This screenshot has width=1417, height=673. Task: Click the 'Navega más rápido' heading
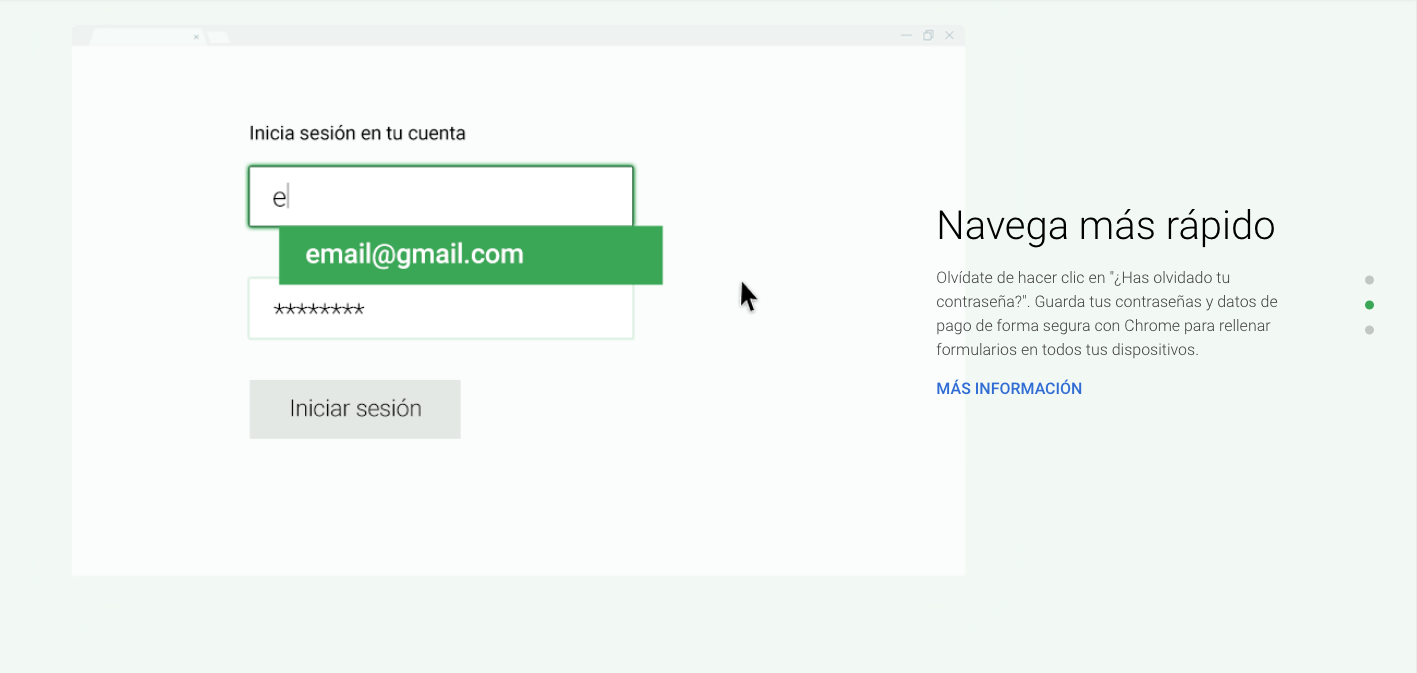(x=1105, y=226)
